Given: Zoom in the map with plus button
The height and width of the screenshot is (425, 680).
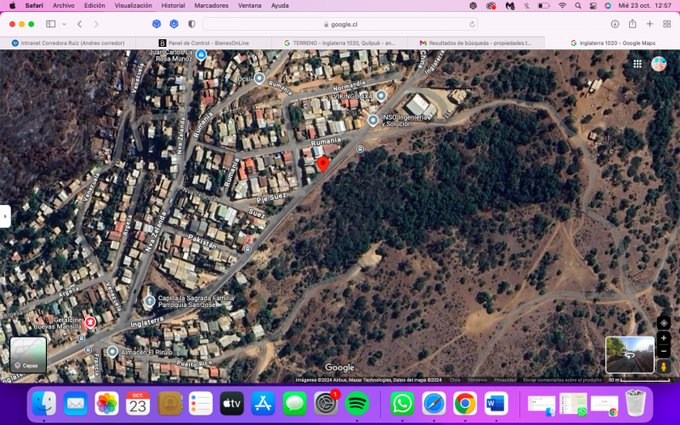Looking at the screenshot, I should tap(663, 338).
